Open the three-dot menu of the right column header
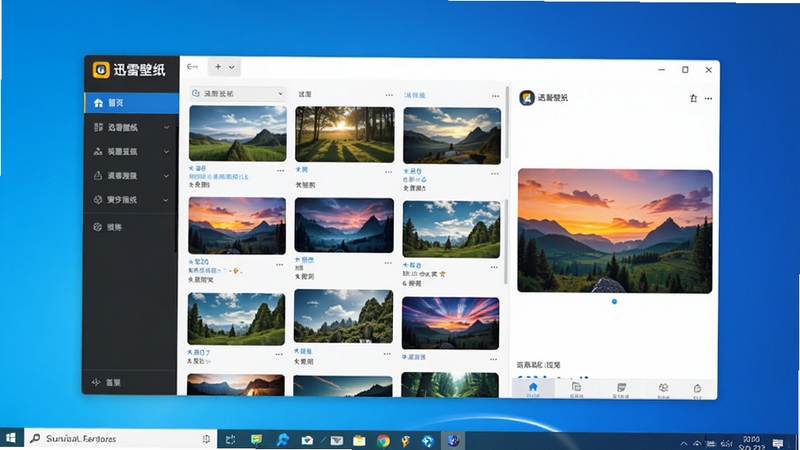800x450 pixels. [495, 96]
